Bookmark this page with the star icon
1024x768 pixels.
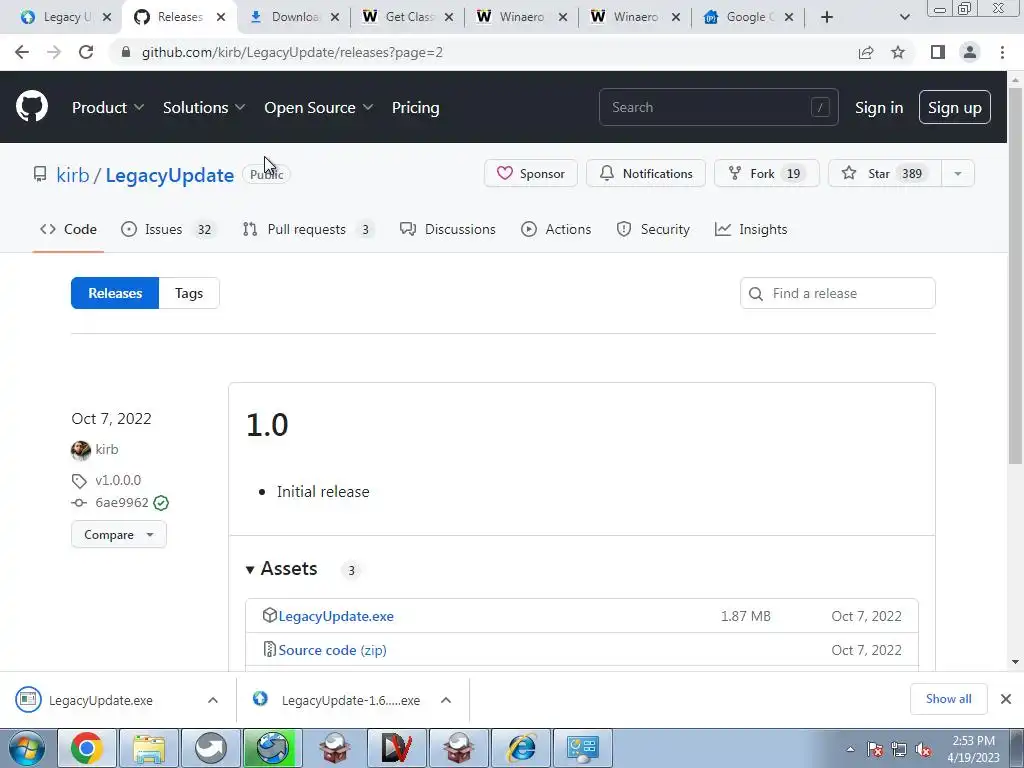(x=898, y=52)
